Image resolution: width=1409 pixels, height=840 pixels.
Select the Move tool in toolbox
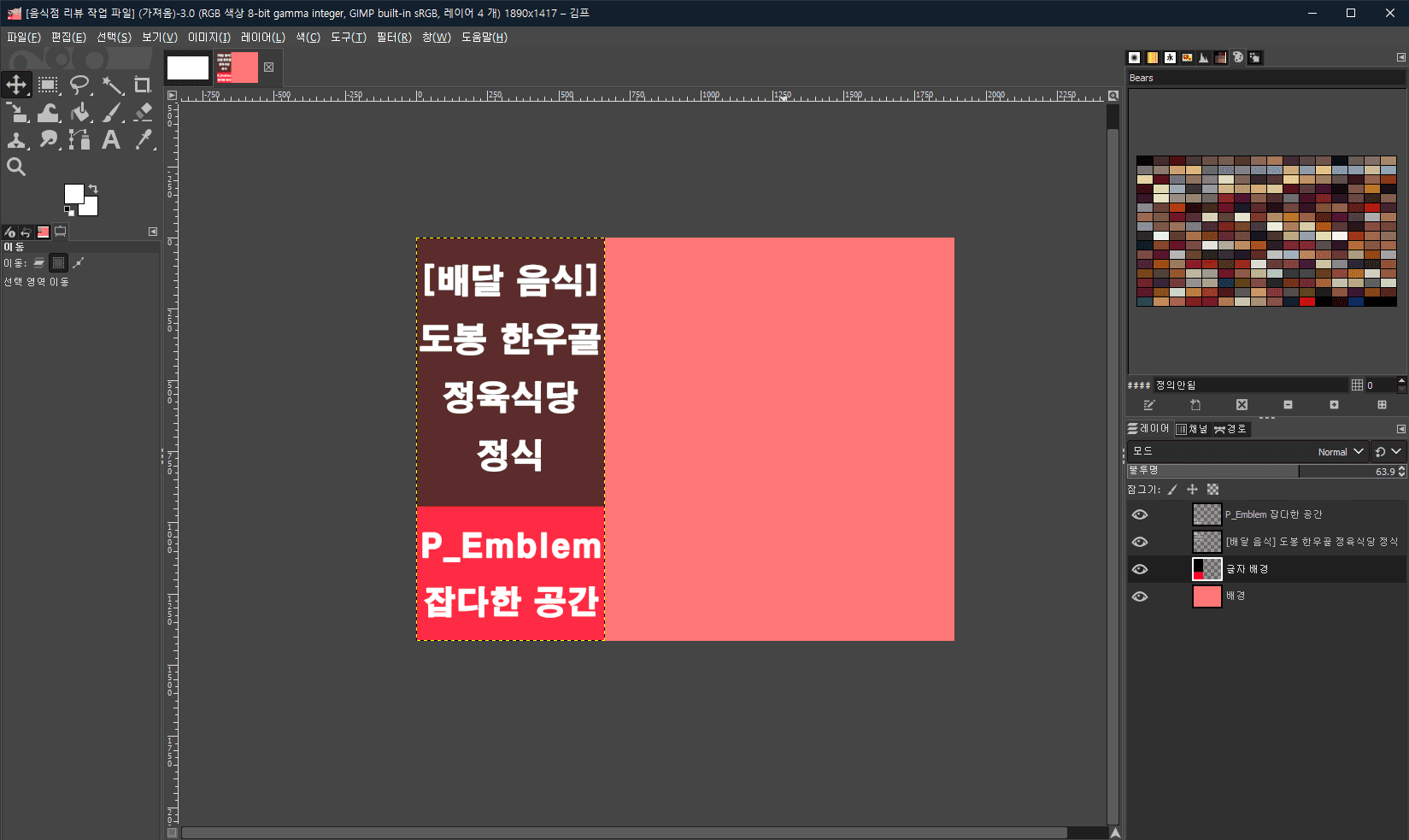click(16, 85)
